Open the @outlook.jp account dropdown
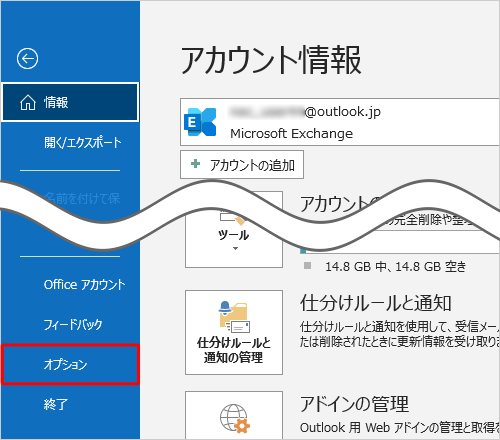The height and width of the screenshot is (440, 500). tap(340, 122)
